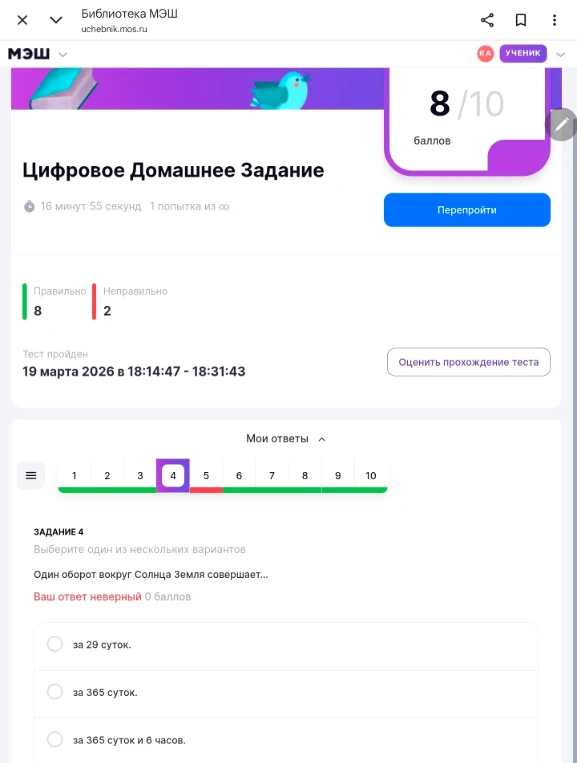Select radio option за 365 суток.
Image resolution: width=577 pixels, height=763 pixels.
click(55, 691)
